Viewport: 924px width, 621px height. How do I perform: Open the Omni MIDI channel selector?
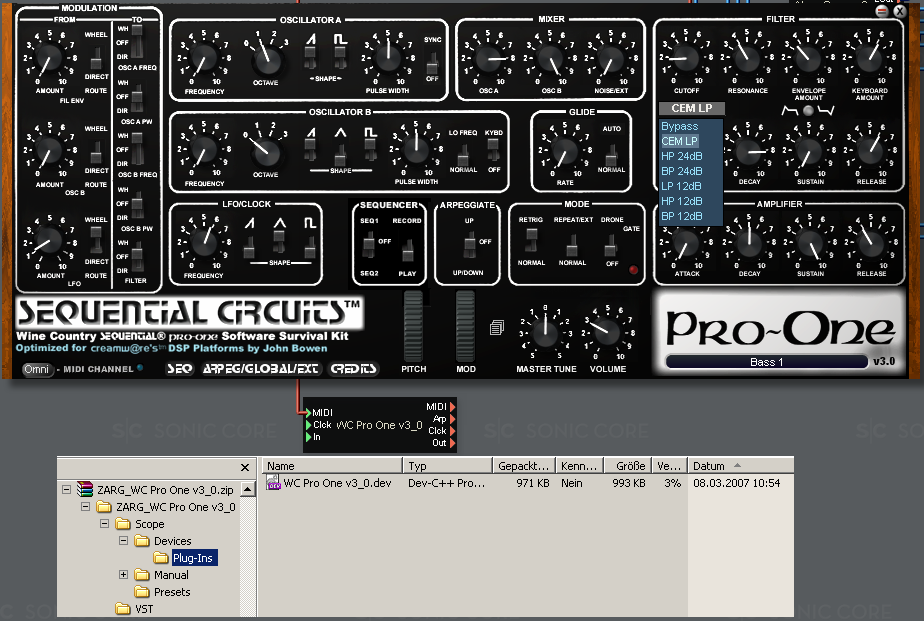pos(37,369)
